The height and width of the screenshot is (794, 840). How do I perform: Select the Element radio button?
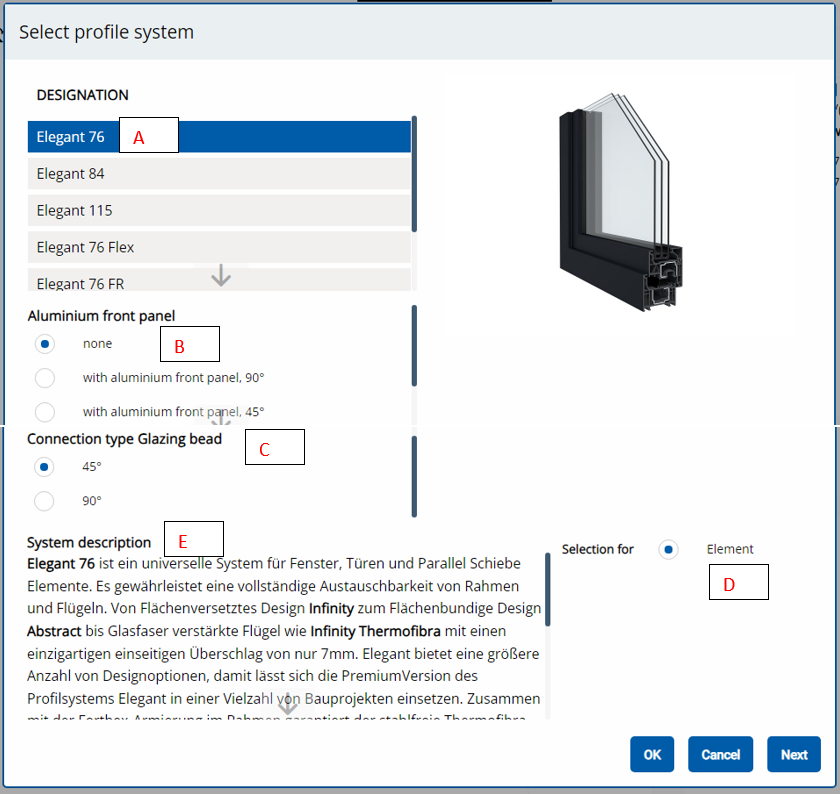(669, 549)
